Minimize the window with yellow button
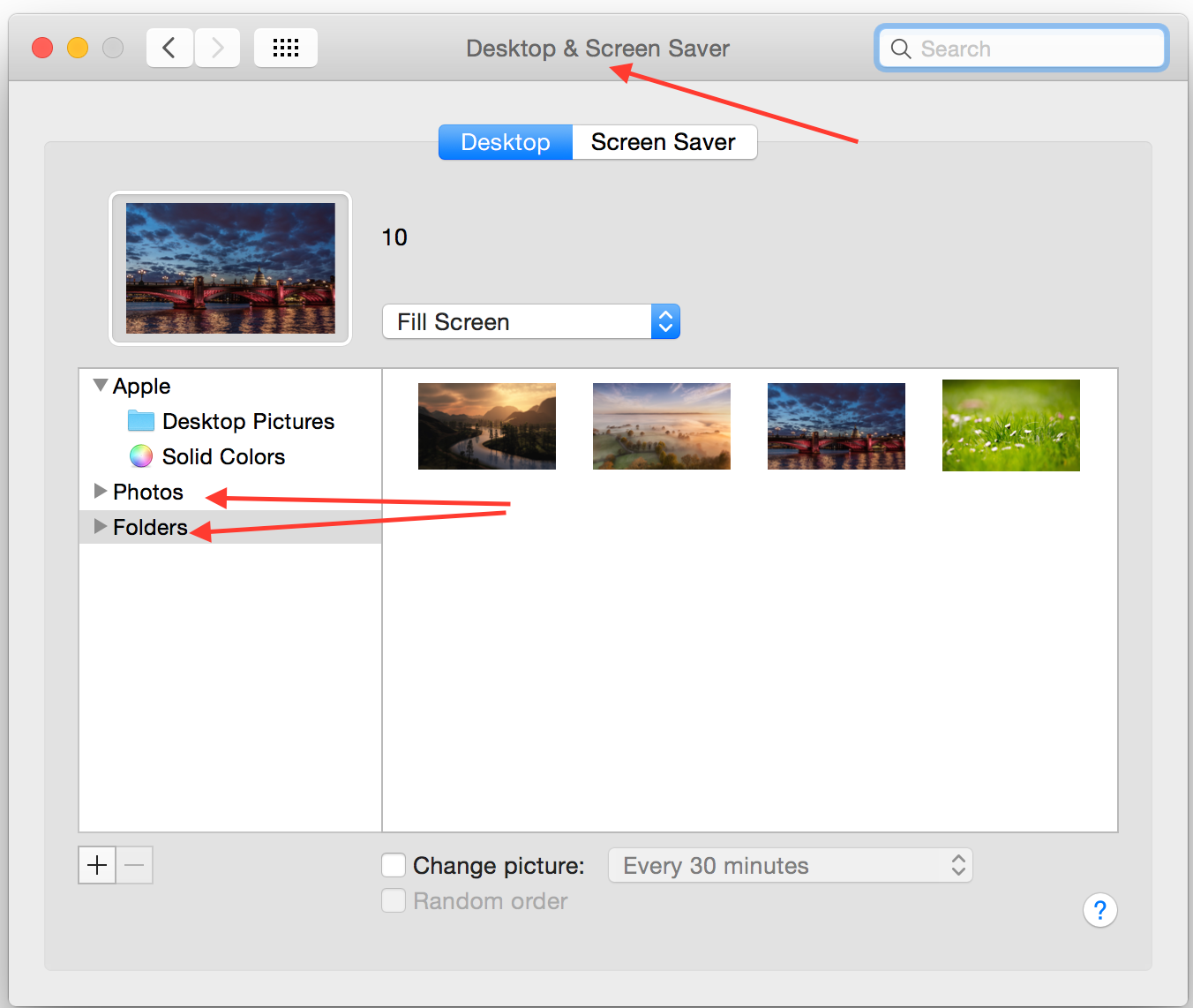 point(78,48)
